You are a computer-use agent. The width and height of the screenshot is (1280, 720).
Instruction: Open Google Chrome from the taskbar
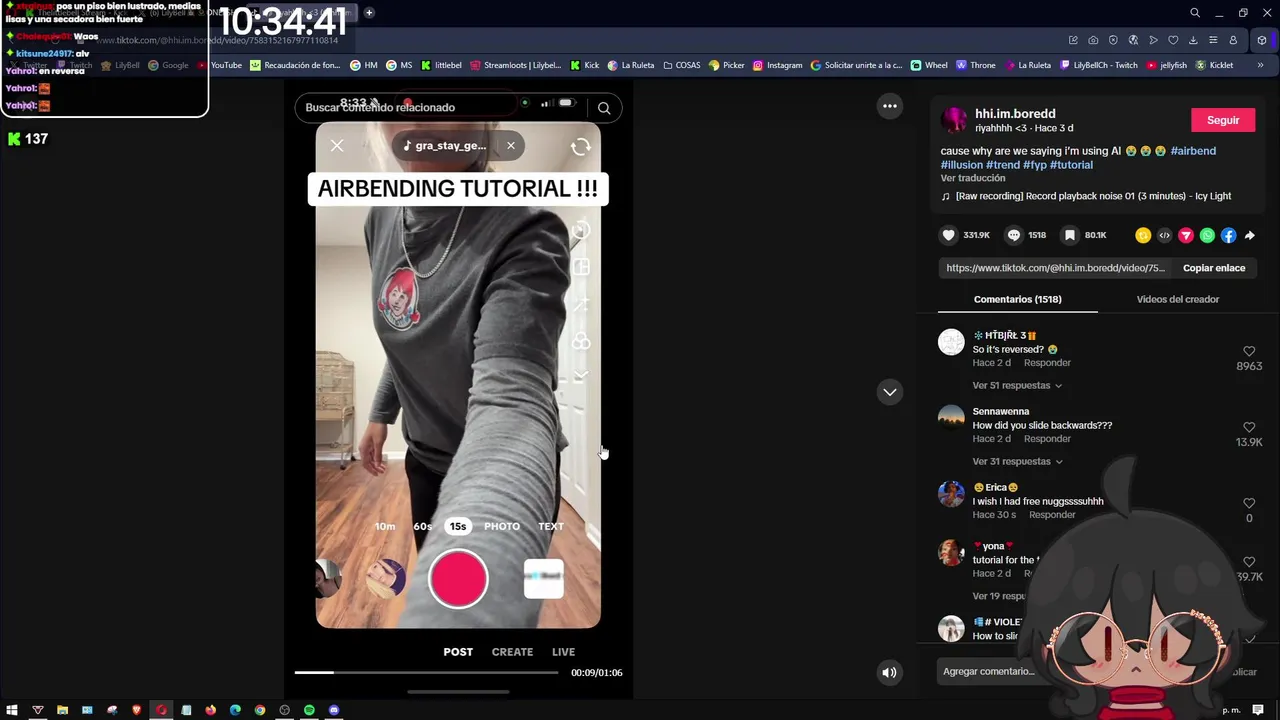(x=260, y=710)
